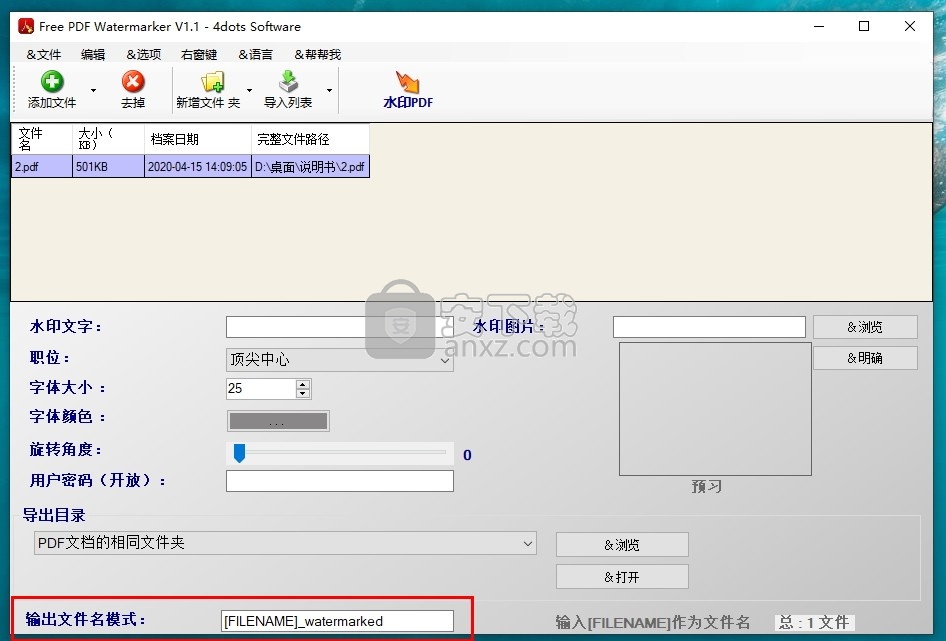The height and width of the screenshot is (641, 946).
Task: Click the 用户密码 password input field
Action: pyautogui.click(x=340, y=481)
